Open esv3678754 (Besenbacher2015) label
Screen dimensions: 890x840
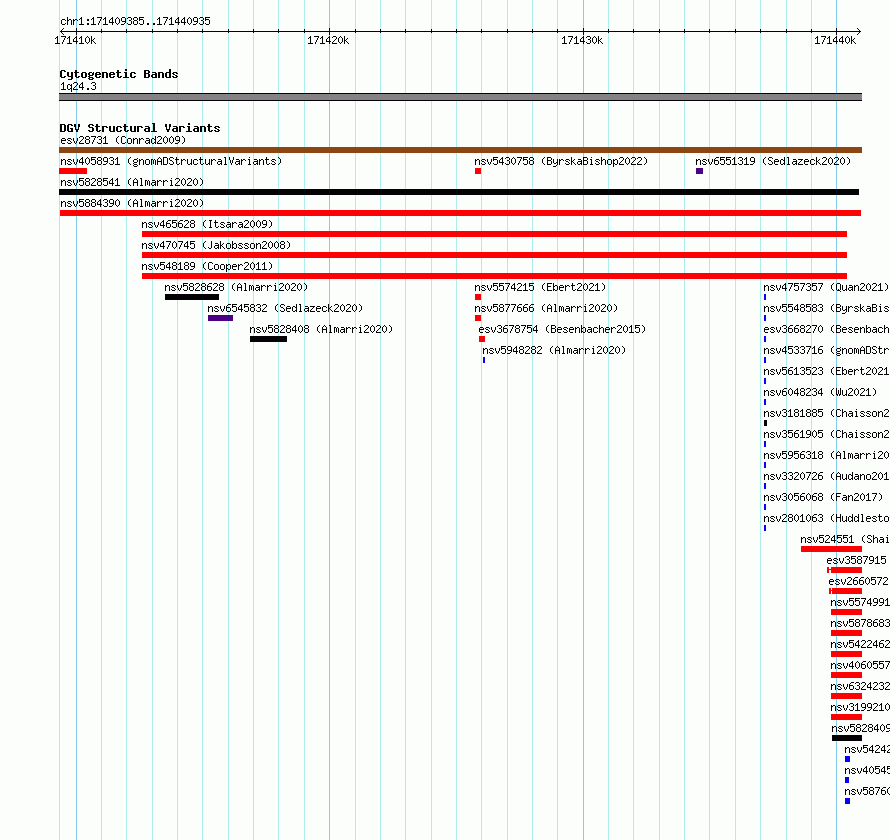pos(562,329)
